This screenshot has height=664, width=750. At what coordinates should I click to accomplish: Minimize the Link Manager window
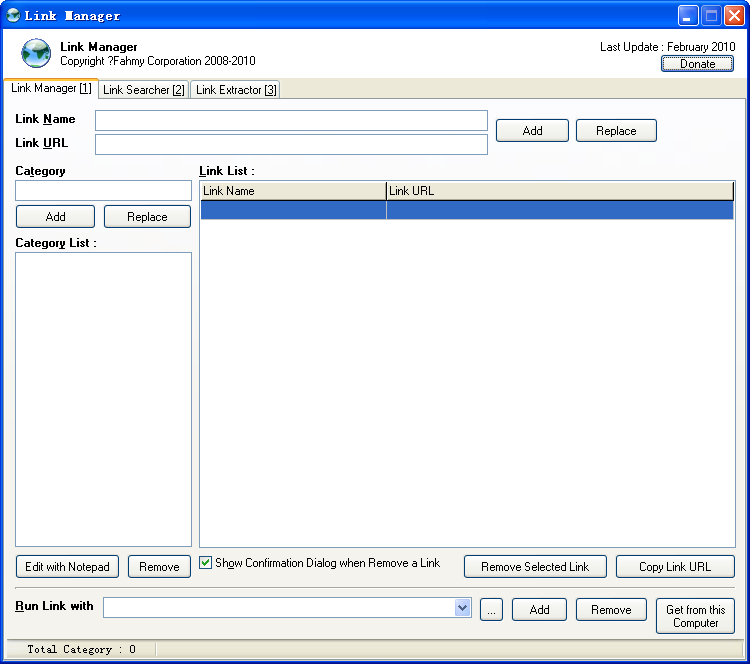click(688, 16)
